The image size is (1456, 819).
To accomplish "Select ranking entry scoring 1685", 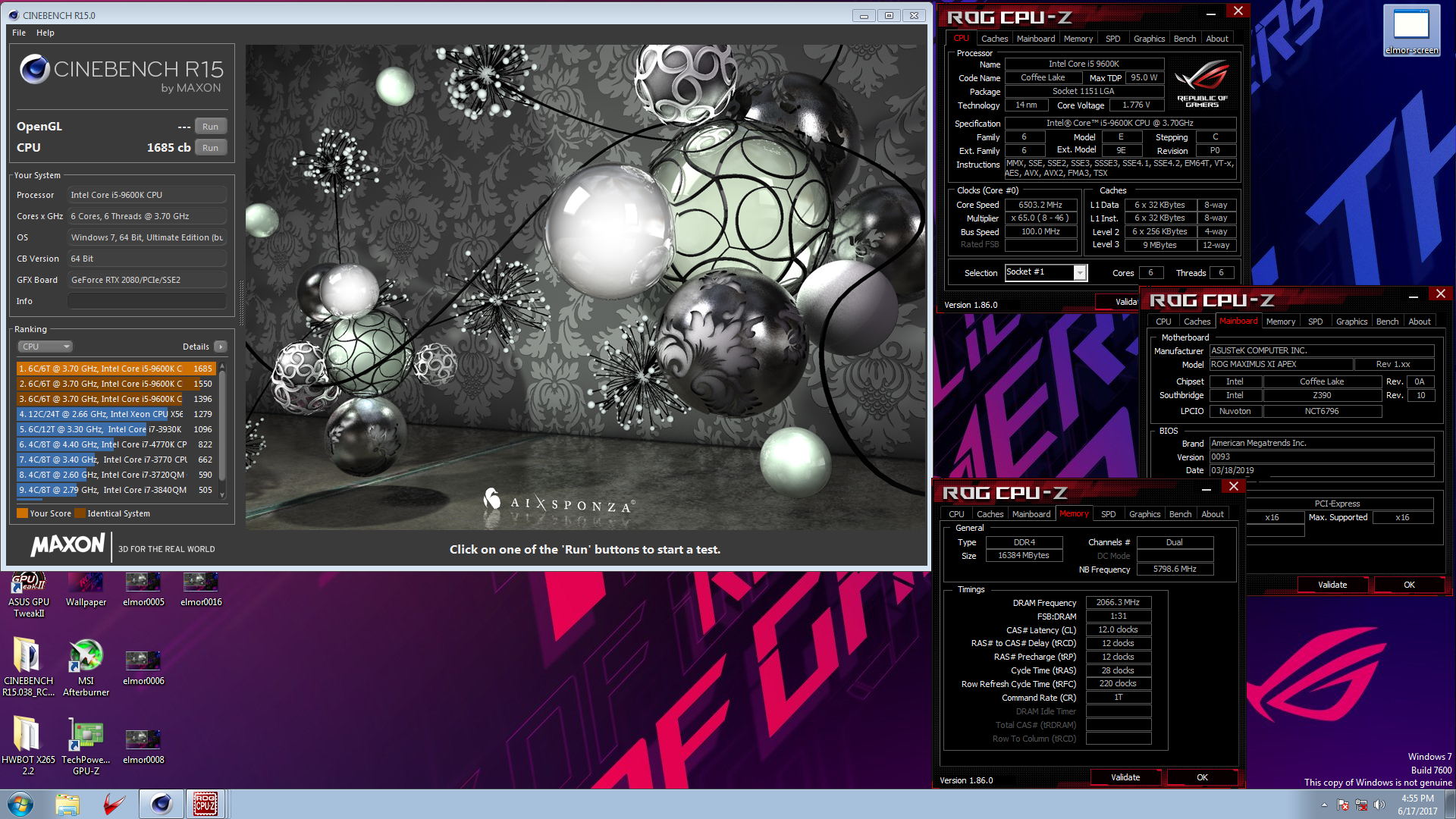I will click(117, 369).
